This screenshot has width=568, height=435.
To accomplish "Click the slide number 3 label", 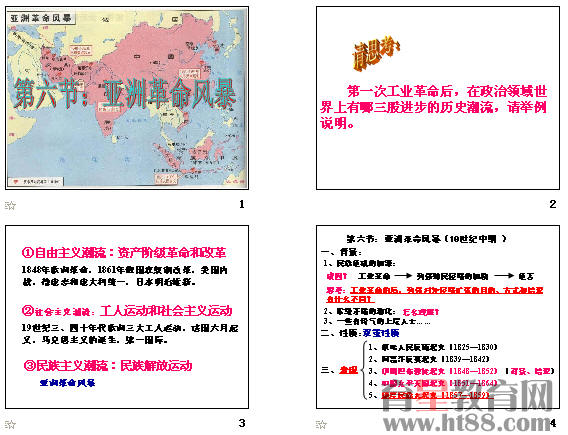I will [x=242, y=423].
